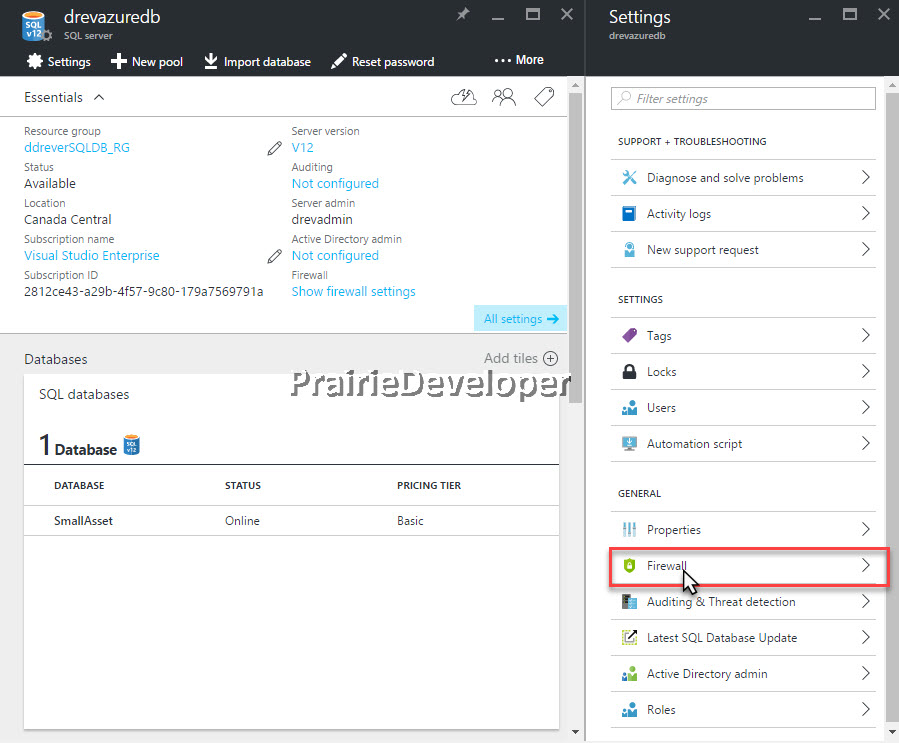Viewport: 899px width, 743px height.
Task: Click the Filter settings input field
Action: [743, 99]
